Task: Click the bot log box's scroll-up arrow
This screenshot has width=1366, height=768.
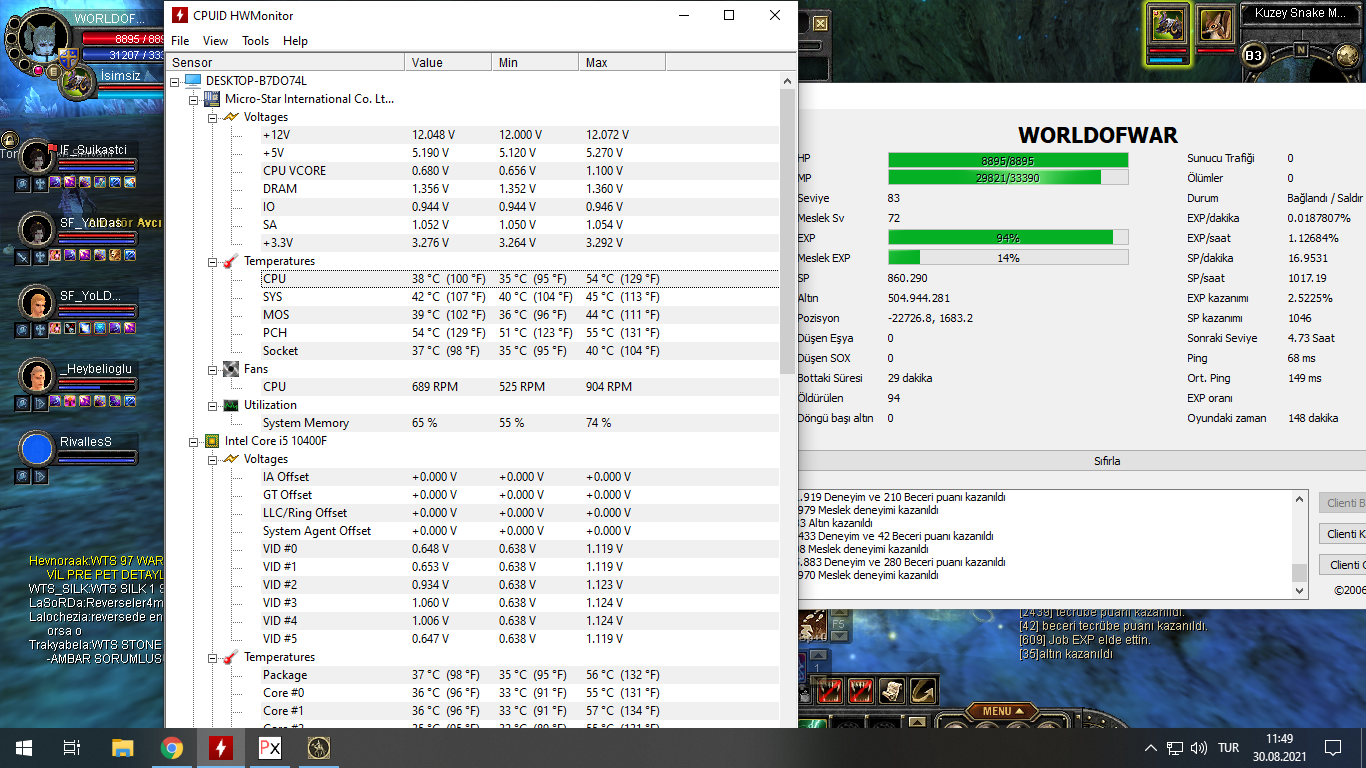Action: pos(1299,500)
